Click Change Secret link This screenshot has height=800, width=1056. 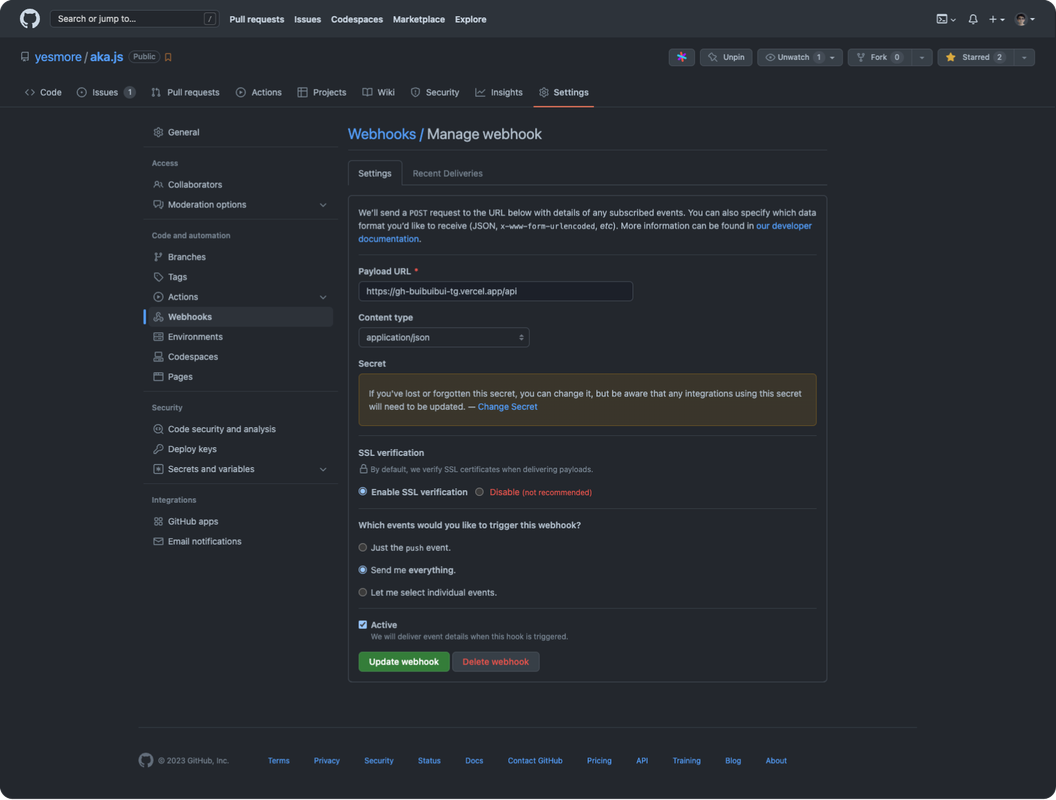[x=508, y=407]
